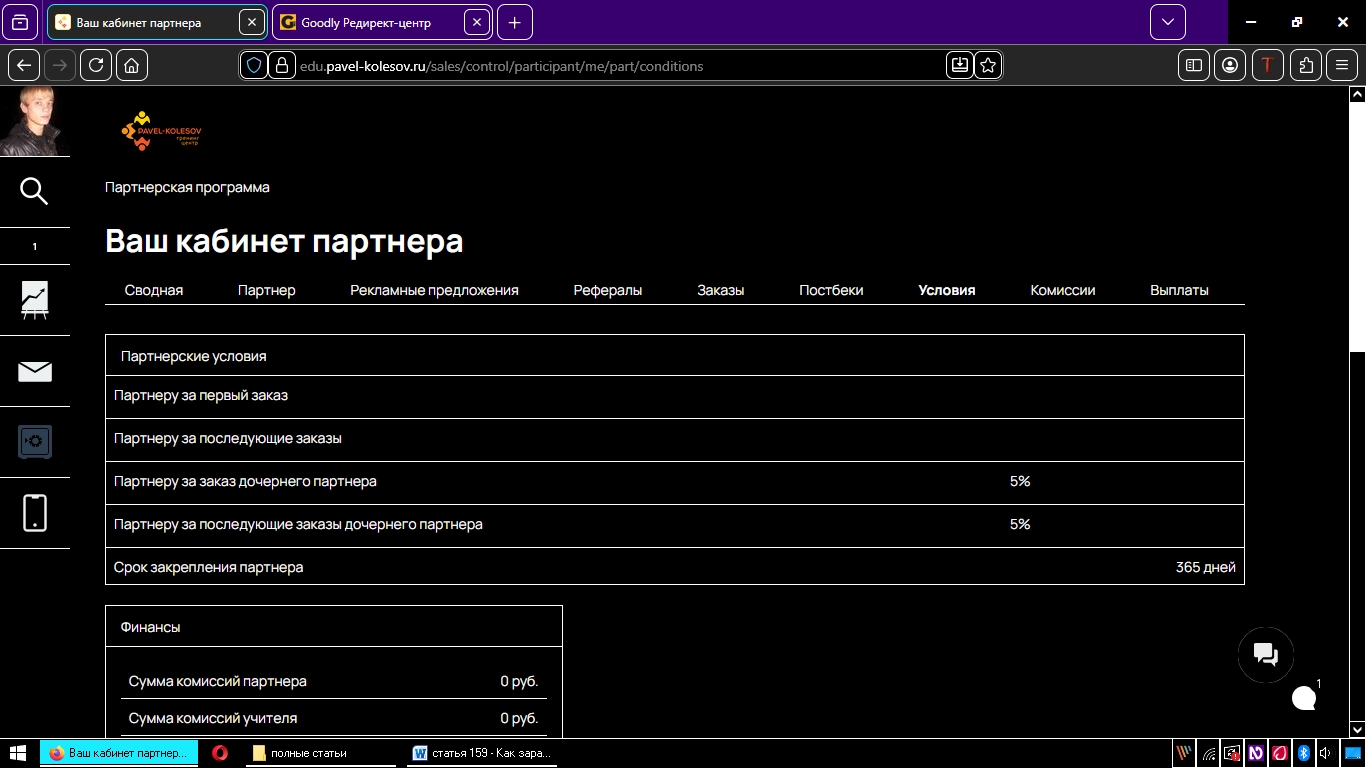Click the user profile avatar photo
1366x768 pixels.
point(34,121)
